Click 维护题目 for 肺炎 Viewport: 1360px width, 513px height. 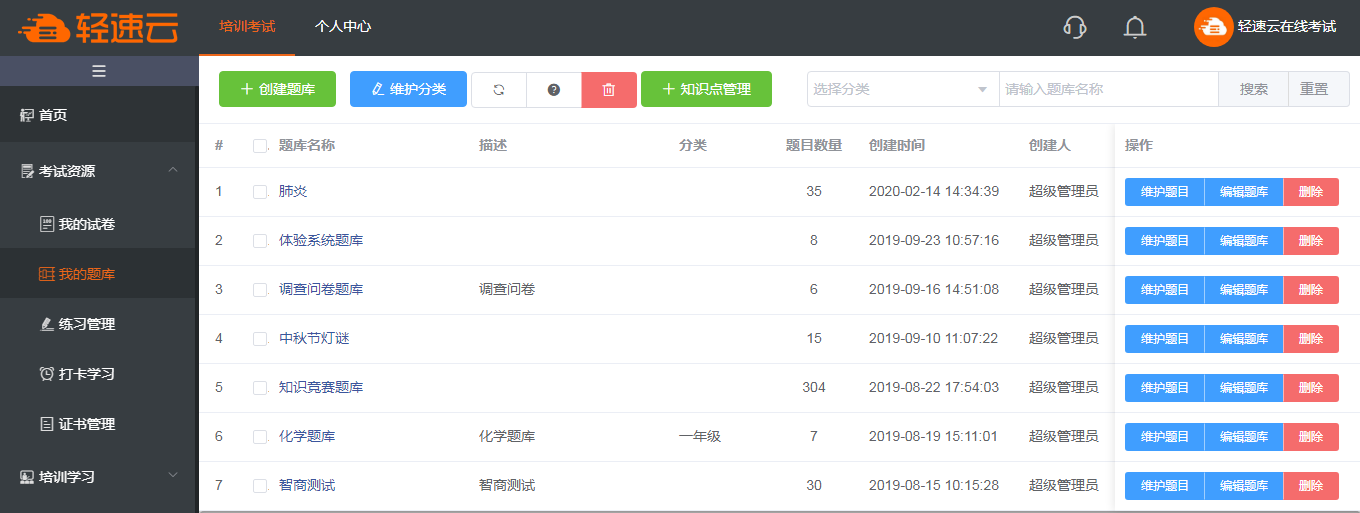pyautogui.click(x=1165, y=192)
